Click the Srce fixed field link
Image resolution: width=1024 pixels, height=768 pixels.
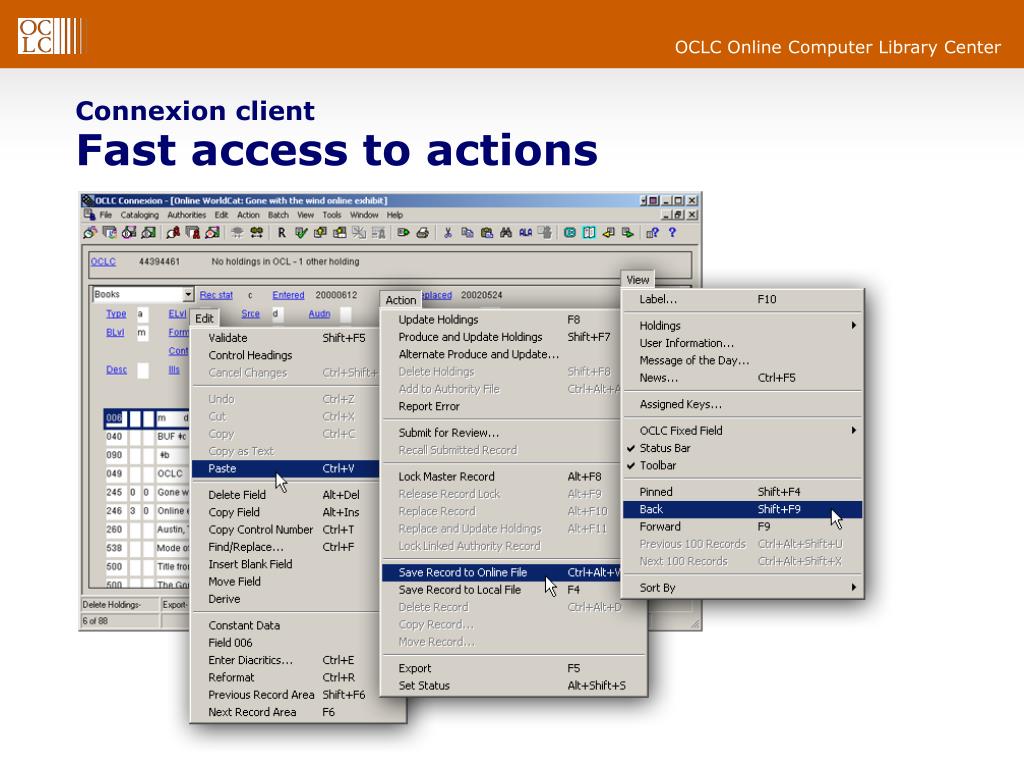click(250, 313)
